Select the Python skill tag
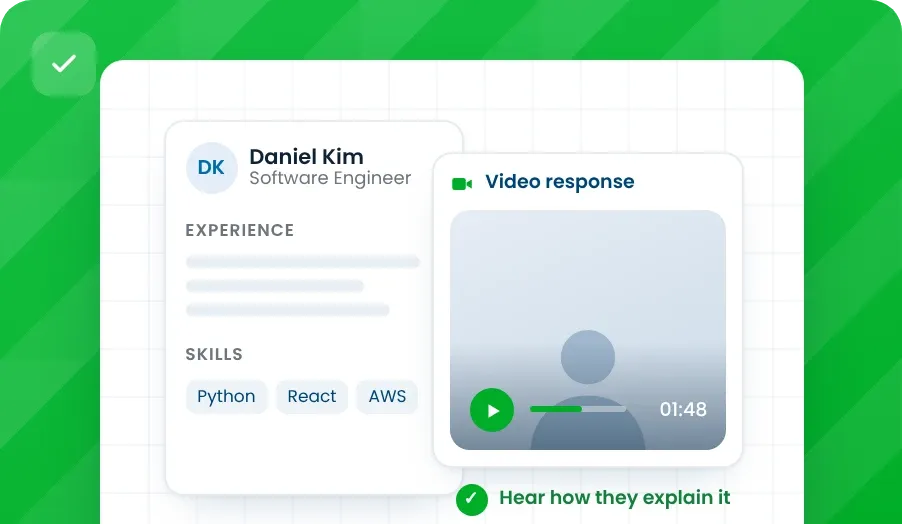This screenshot has width=902, height=524. coord(227,396)
